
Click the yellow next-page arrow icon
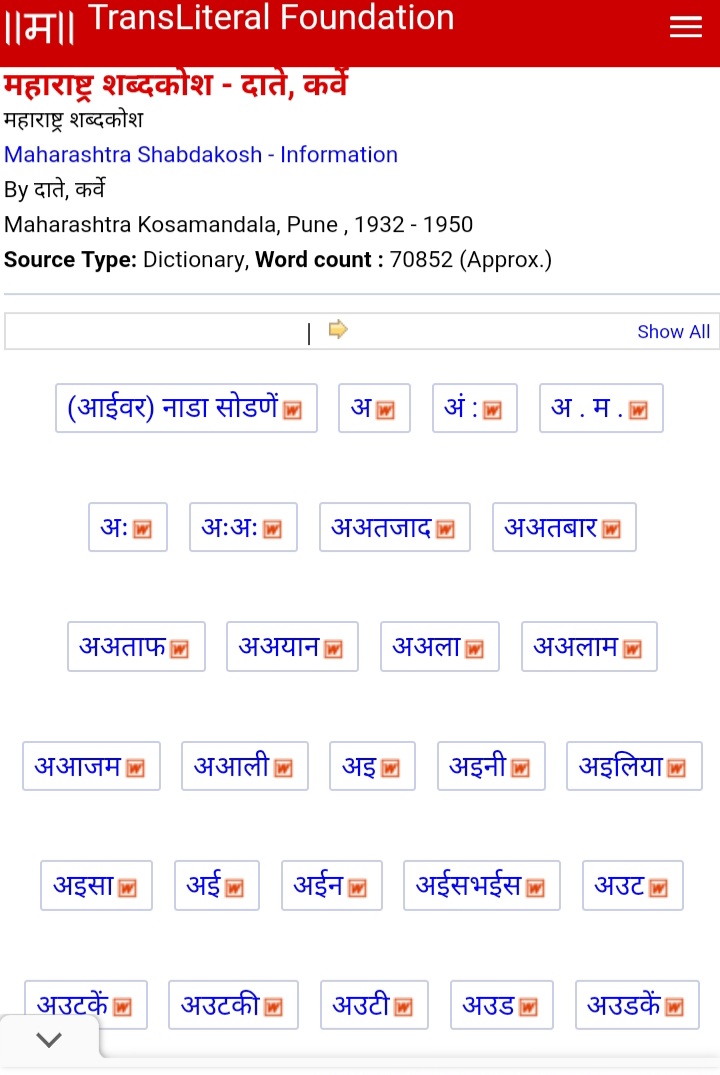click(x=338, y=329)
